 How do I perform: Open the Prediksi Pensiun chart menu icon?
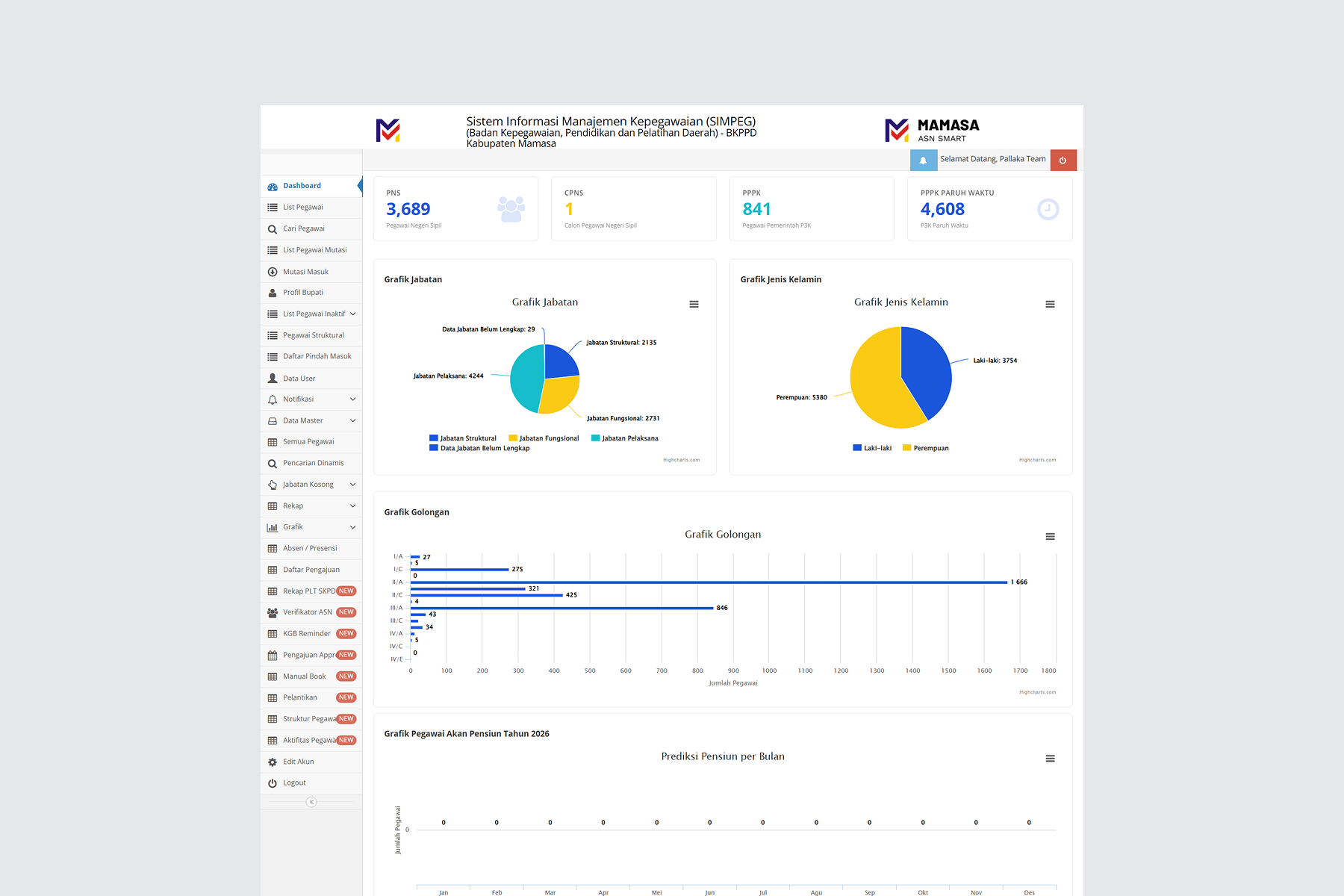(x=1050, y=758)
